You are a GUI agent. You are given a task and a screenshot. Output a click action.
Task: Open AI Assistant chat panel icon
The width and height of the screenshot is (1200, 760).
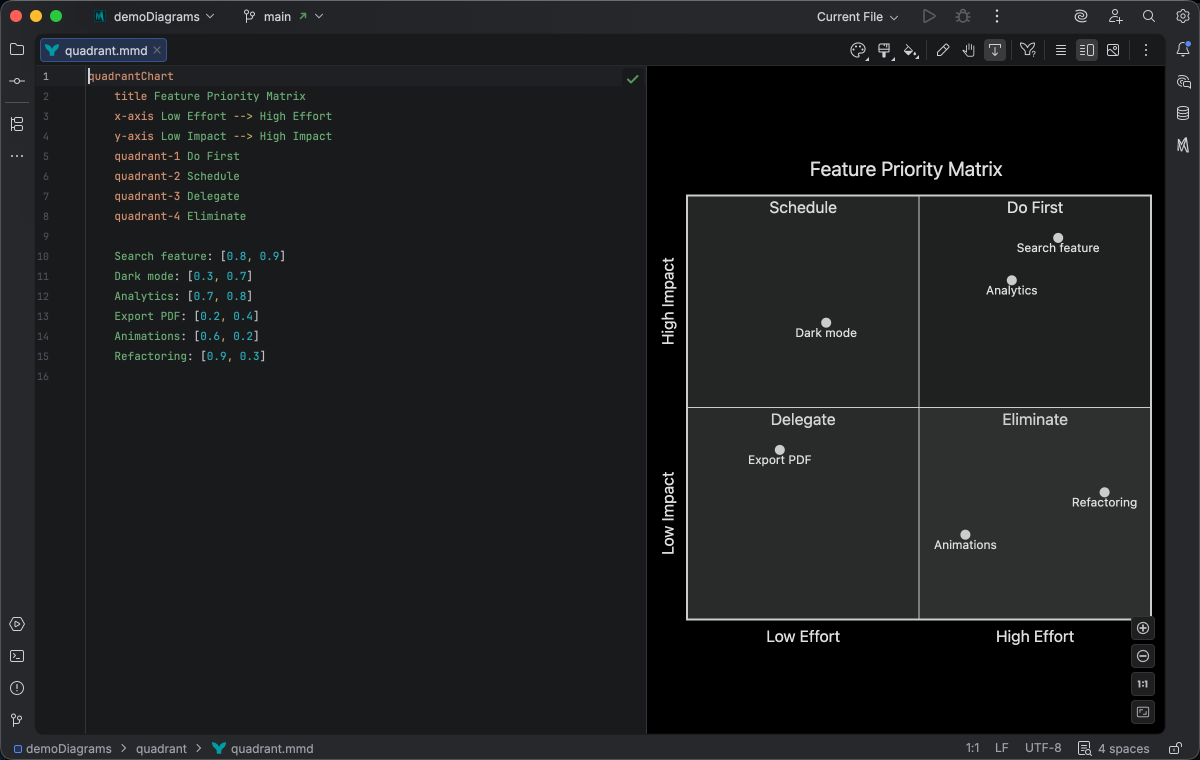(1183, 82)
